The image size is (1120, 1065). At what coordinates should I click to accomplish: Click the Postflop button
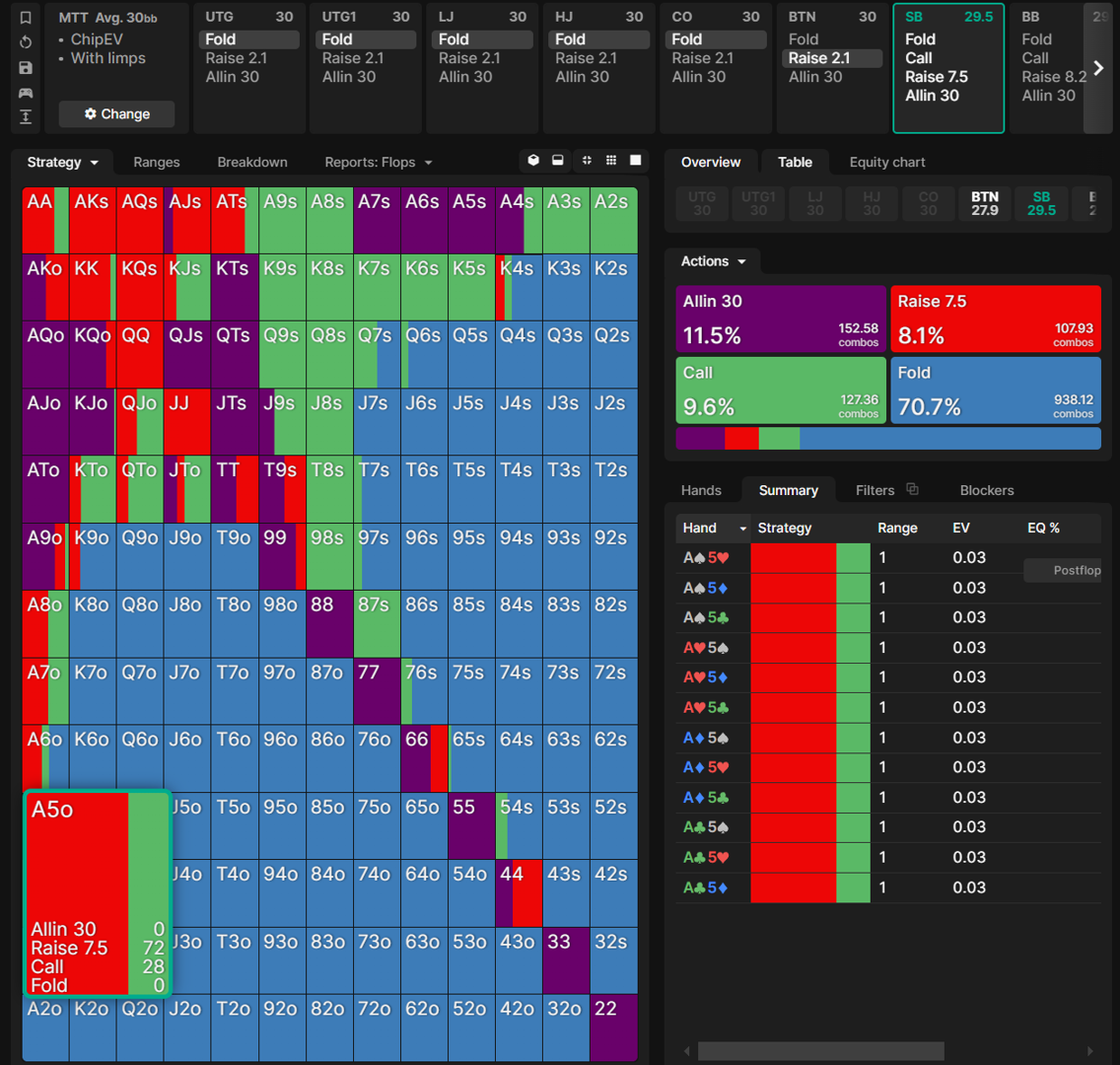[1069, 570]
